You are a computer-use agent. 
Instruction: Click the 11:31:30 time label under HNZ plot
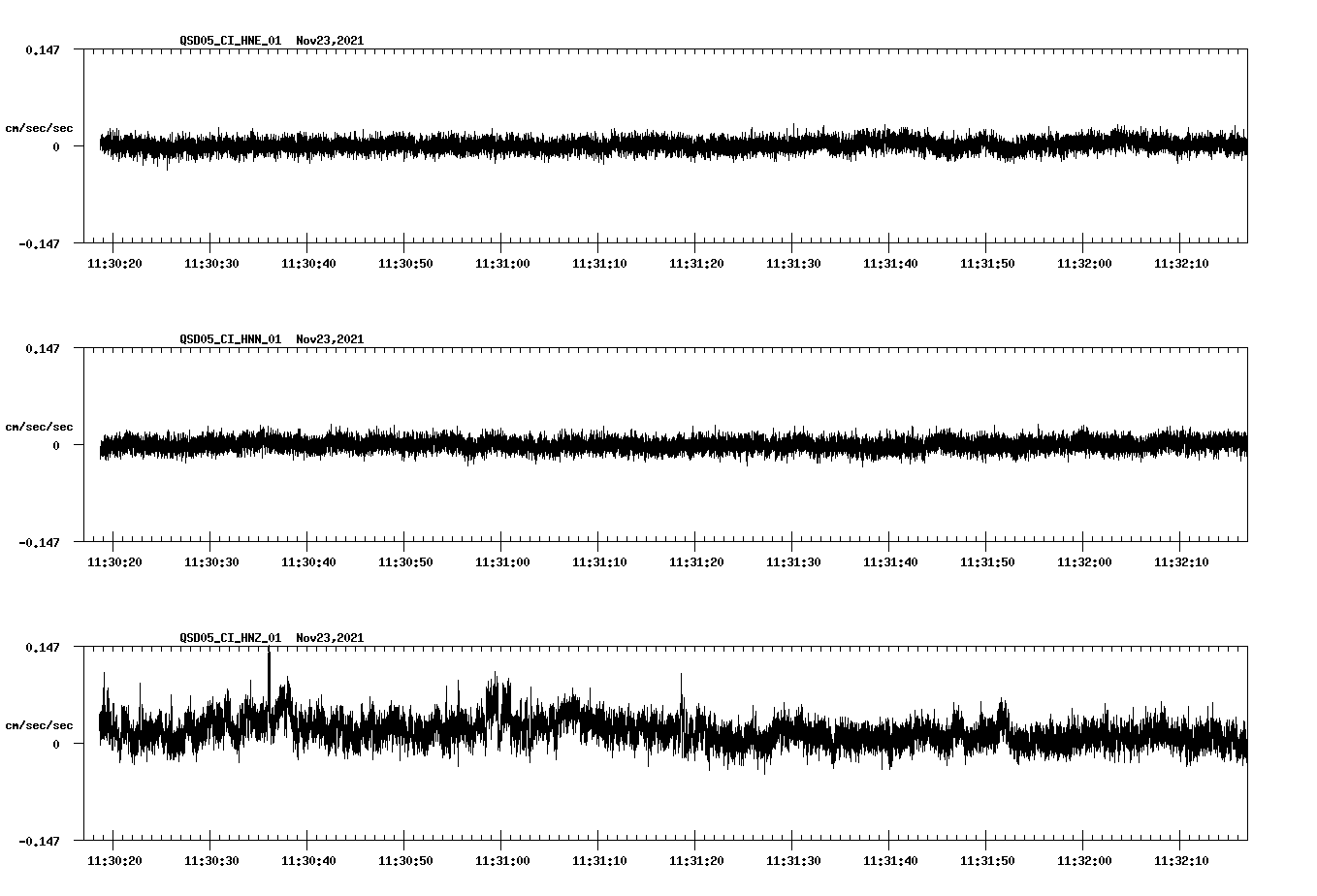coord(793,861)
